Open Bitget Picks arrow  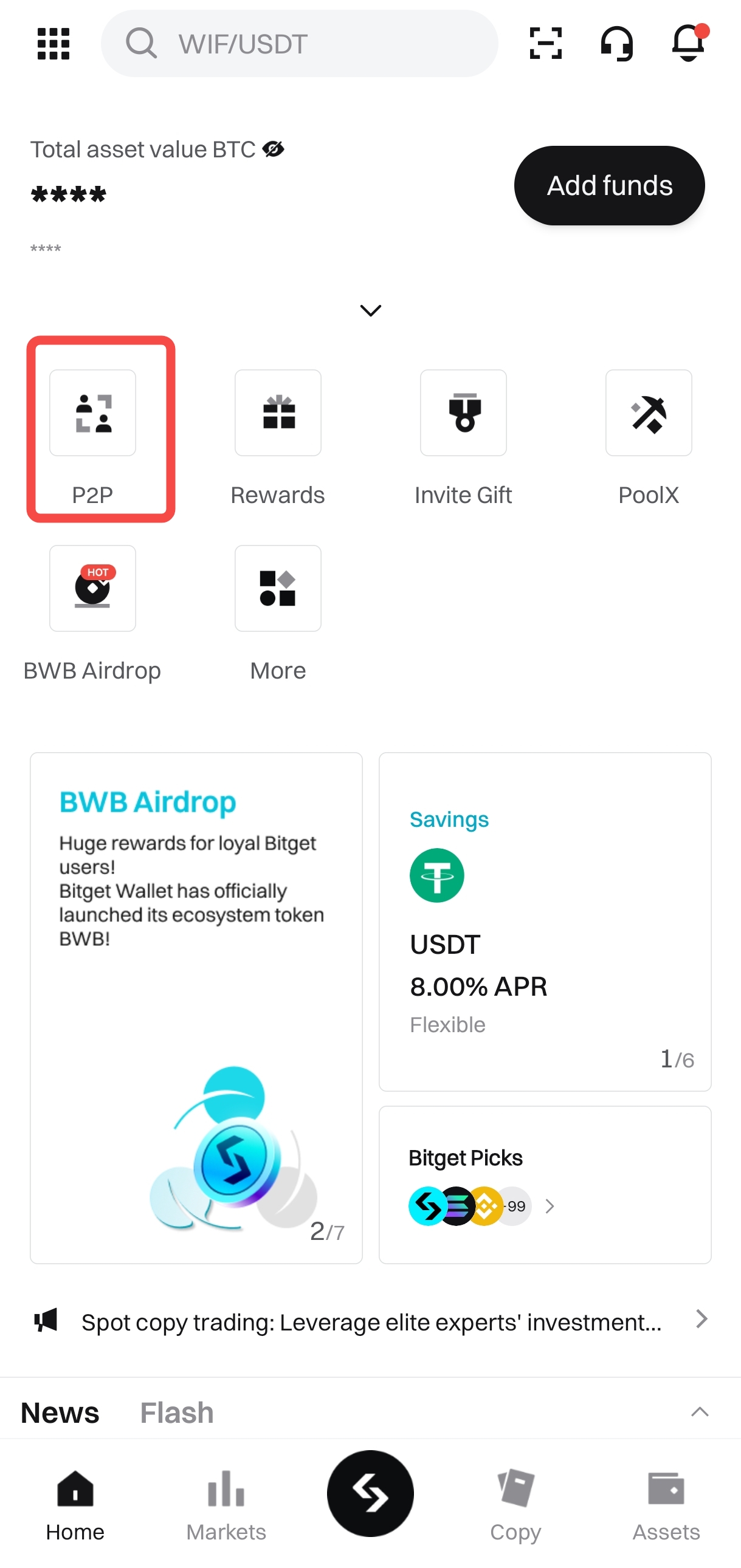pyautogui.click(x=549, y=1206)
